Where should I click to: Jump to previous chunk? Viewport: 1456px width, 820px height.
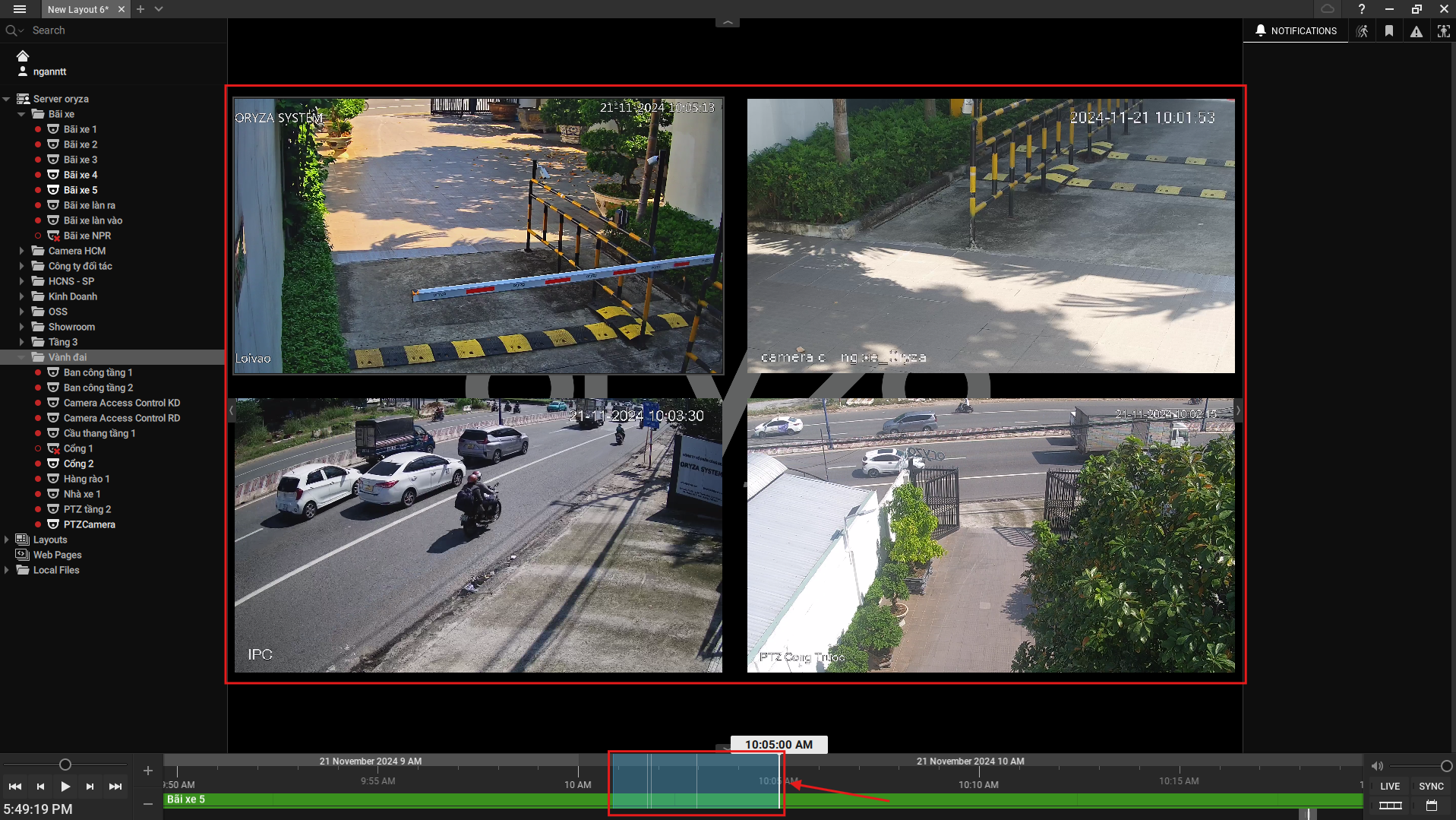(15, 787)
